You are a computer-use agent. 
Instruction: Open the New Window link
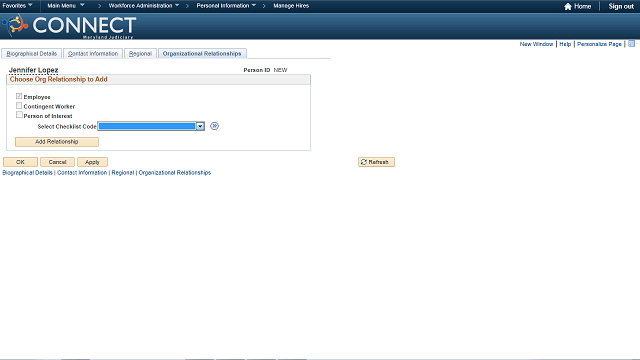[536, 44]
